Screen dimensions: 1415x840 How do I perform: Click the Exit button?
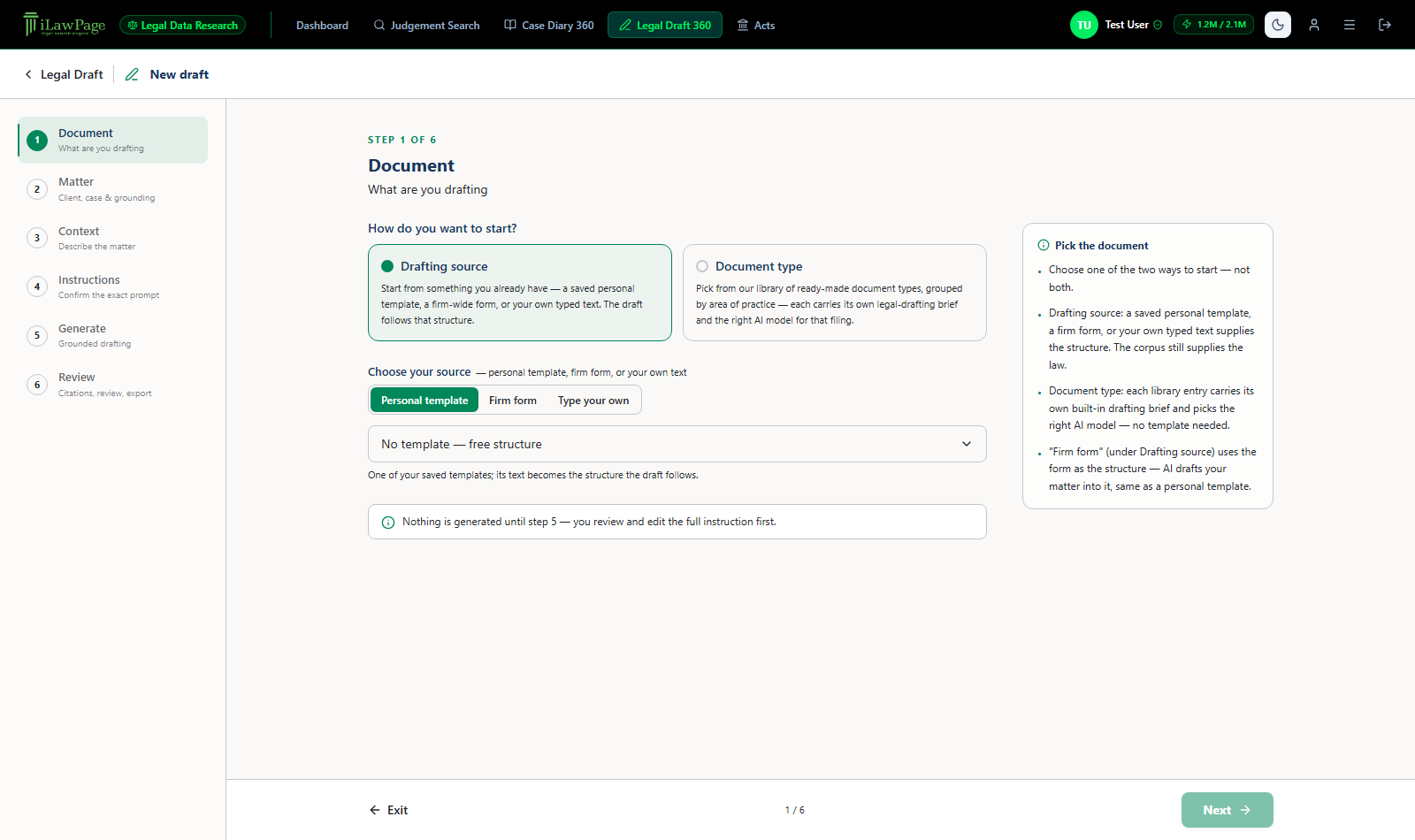pos(388,810)
